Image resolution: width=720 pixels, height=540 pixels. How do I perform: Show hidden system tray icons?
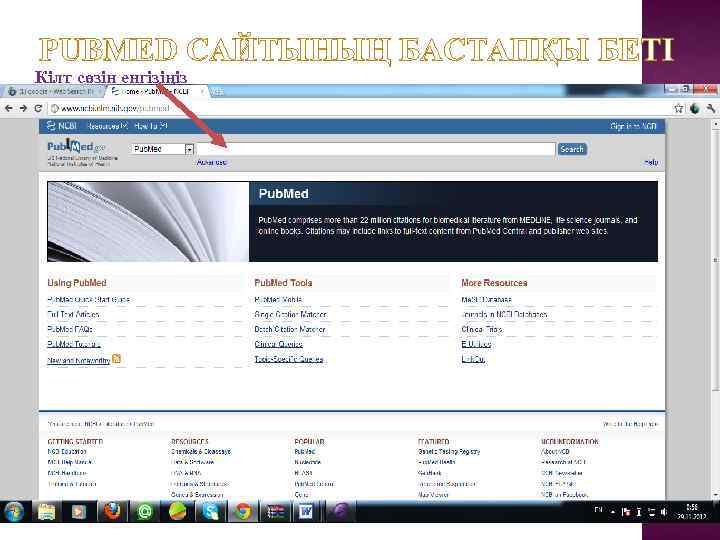point(613,512)
